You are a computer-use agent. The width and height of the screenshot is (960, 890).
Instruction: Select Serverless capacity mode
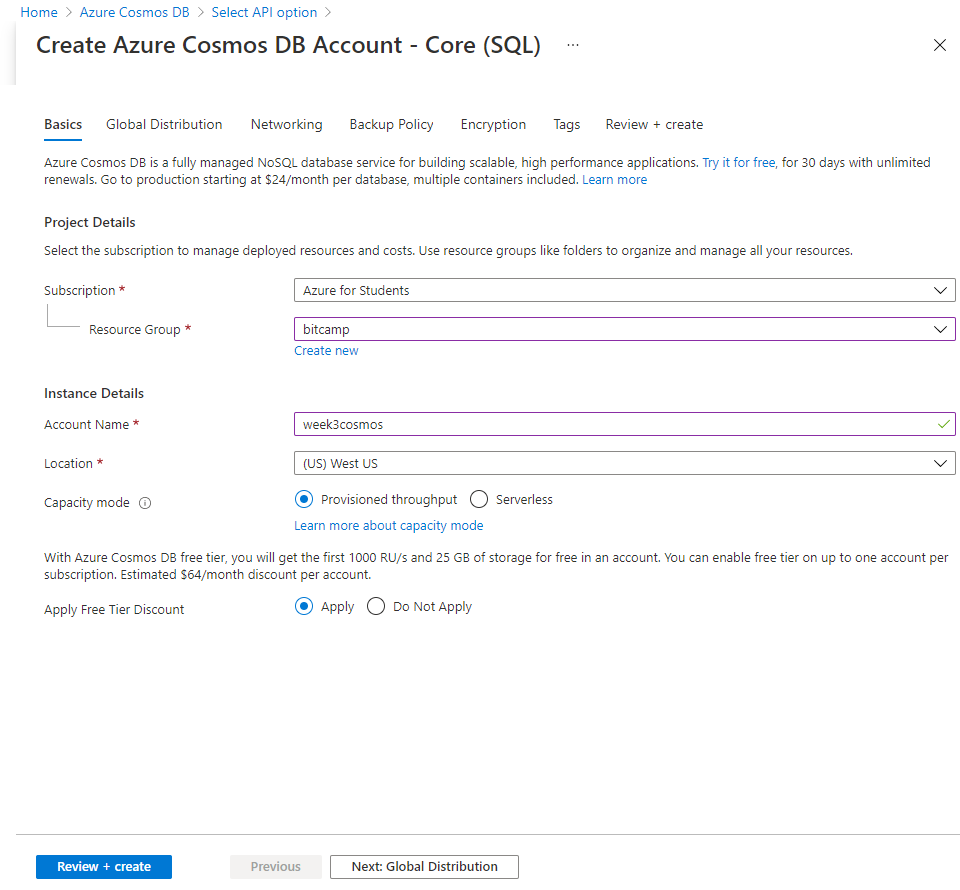coord(479,499)
